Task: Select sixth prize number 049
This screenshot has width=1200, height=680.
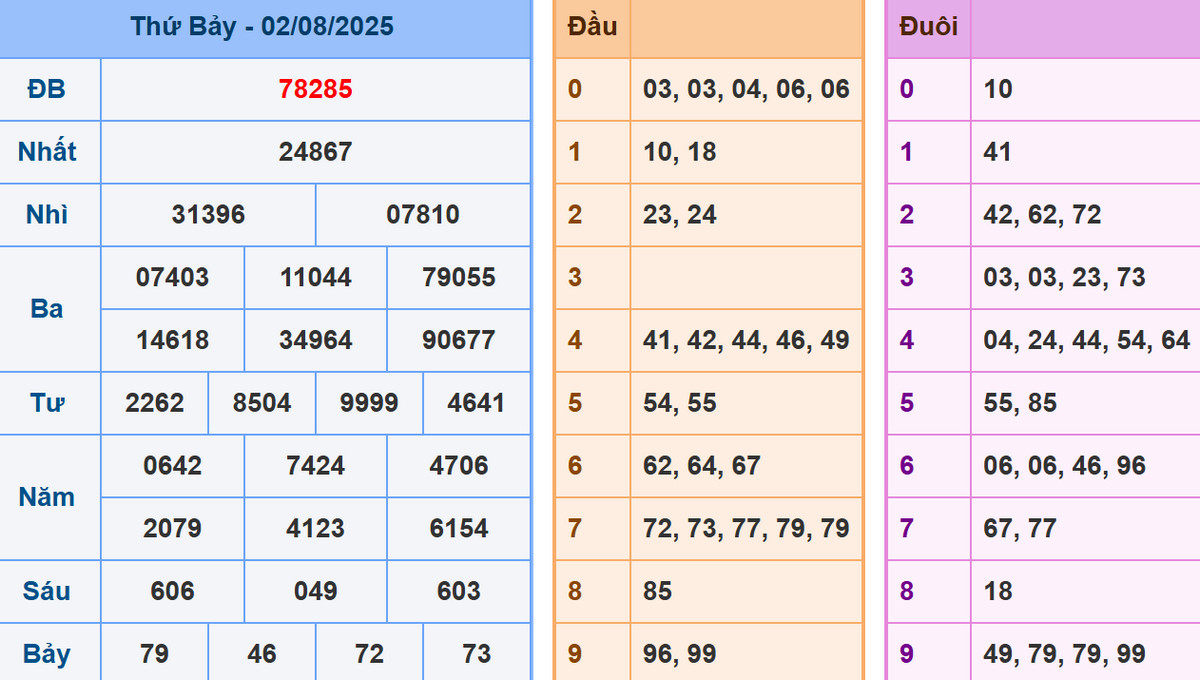Action: (315, 591)
